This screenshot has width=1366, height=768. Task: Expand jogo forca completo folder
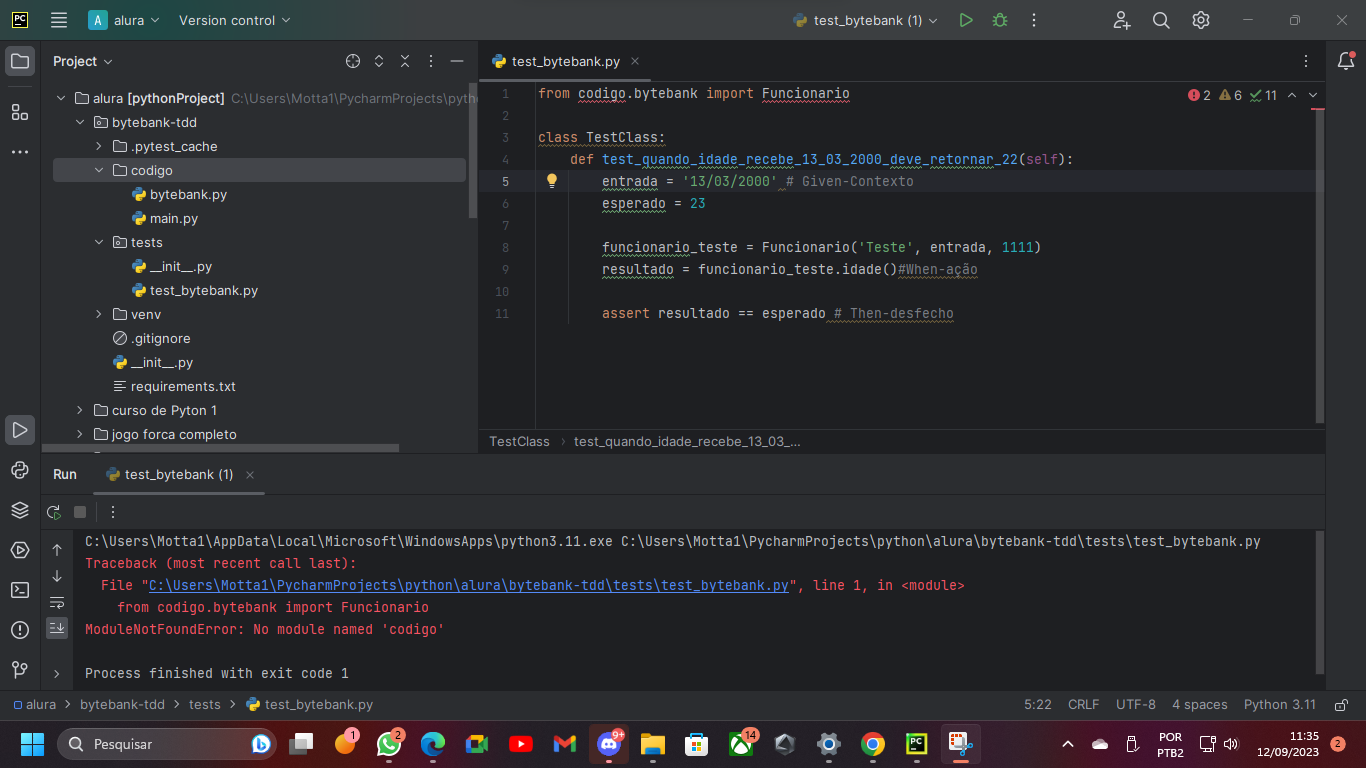tap(80, 434)
